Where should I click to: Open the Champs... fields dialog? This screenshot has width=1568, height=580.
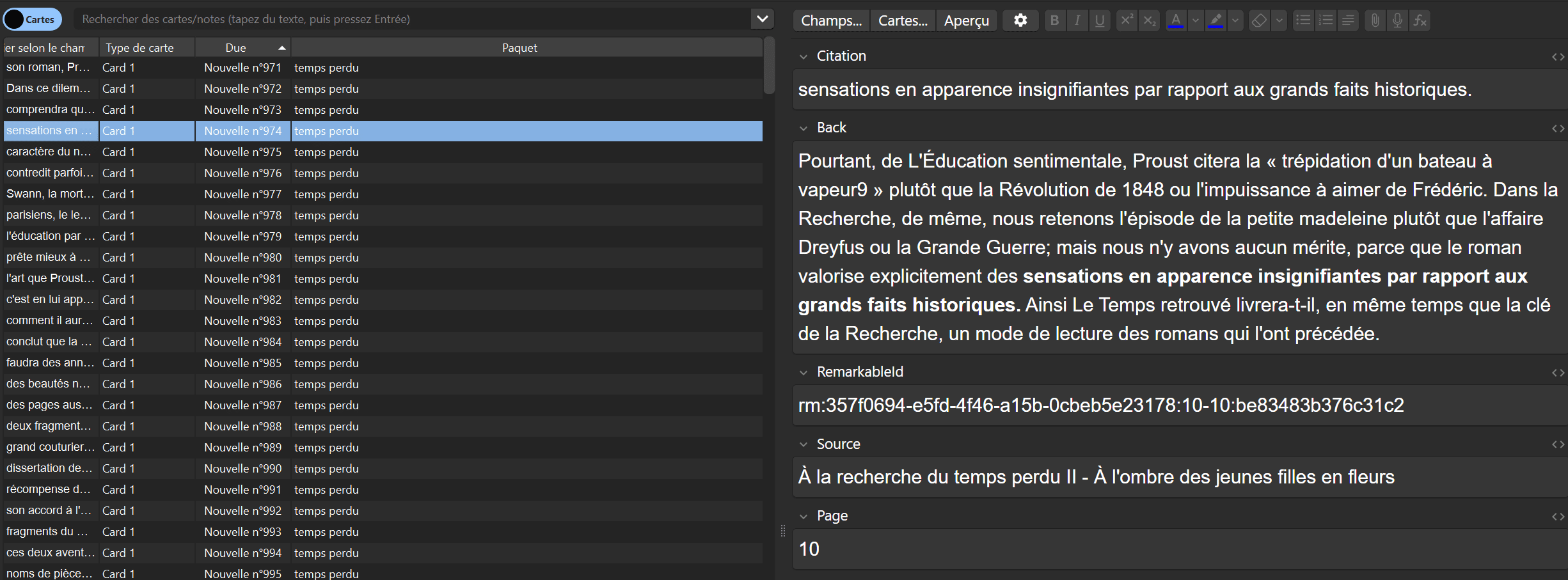point(831,20)
